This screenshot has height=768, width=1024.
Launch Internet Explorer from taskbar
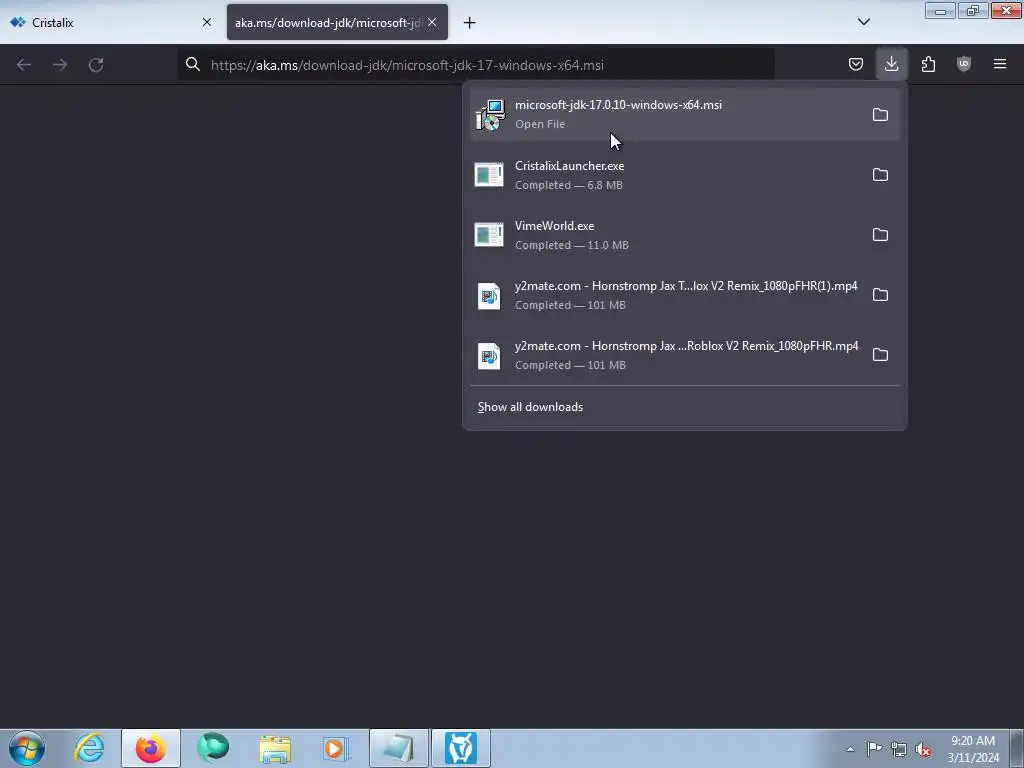coord(89,748)
